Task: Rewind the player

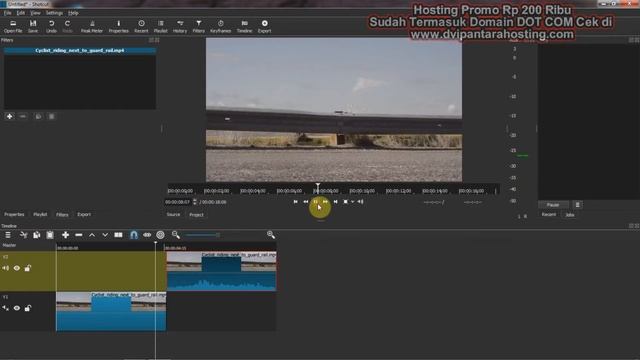Action: click(306, 202)
